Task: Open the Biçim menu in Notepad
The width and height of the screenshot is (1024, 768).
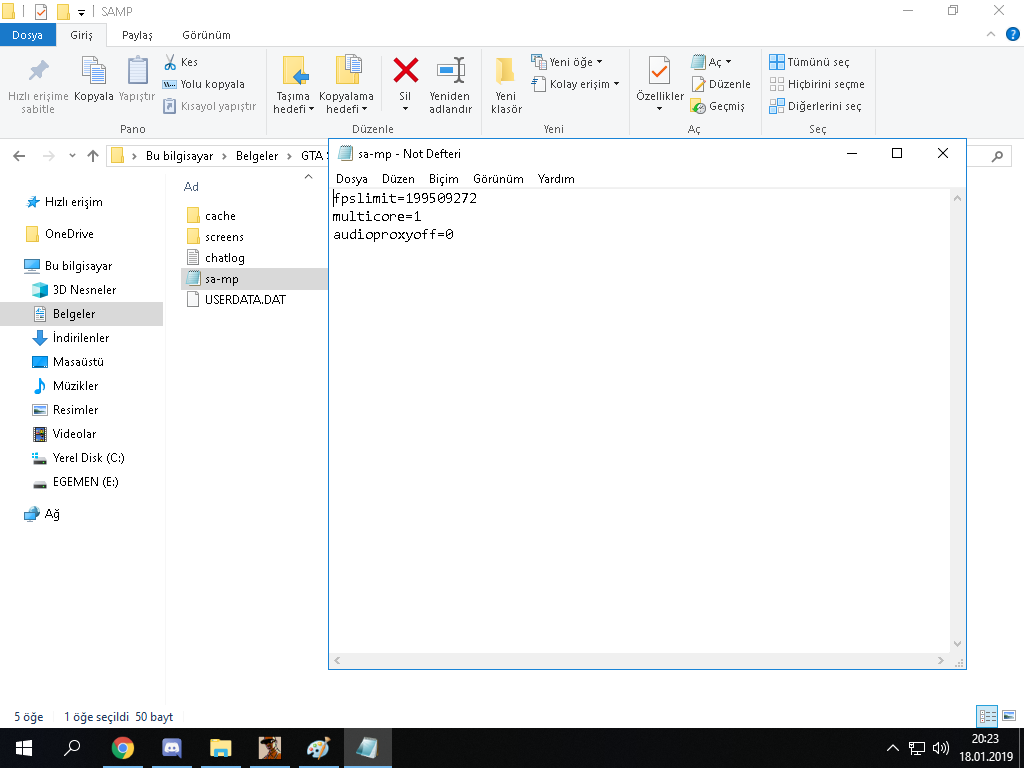Action: coord(443,179)
